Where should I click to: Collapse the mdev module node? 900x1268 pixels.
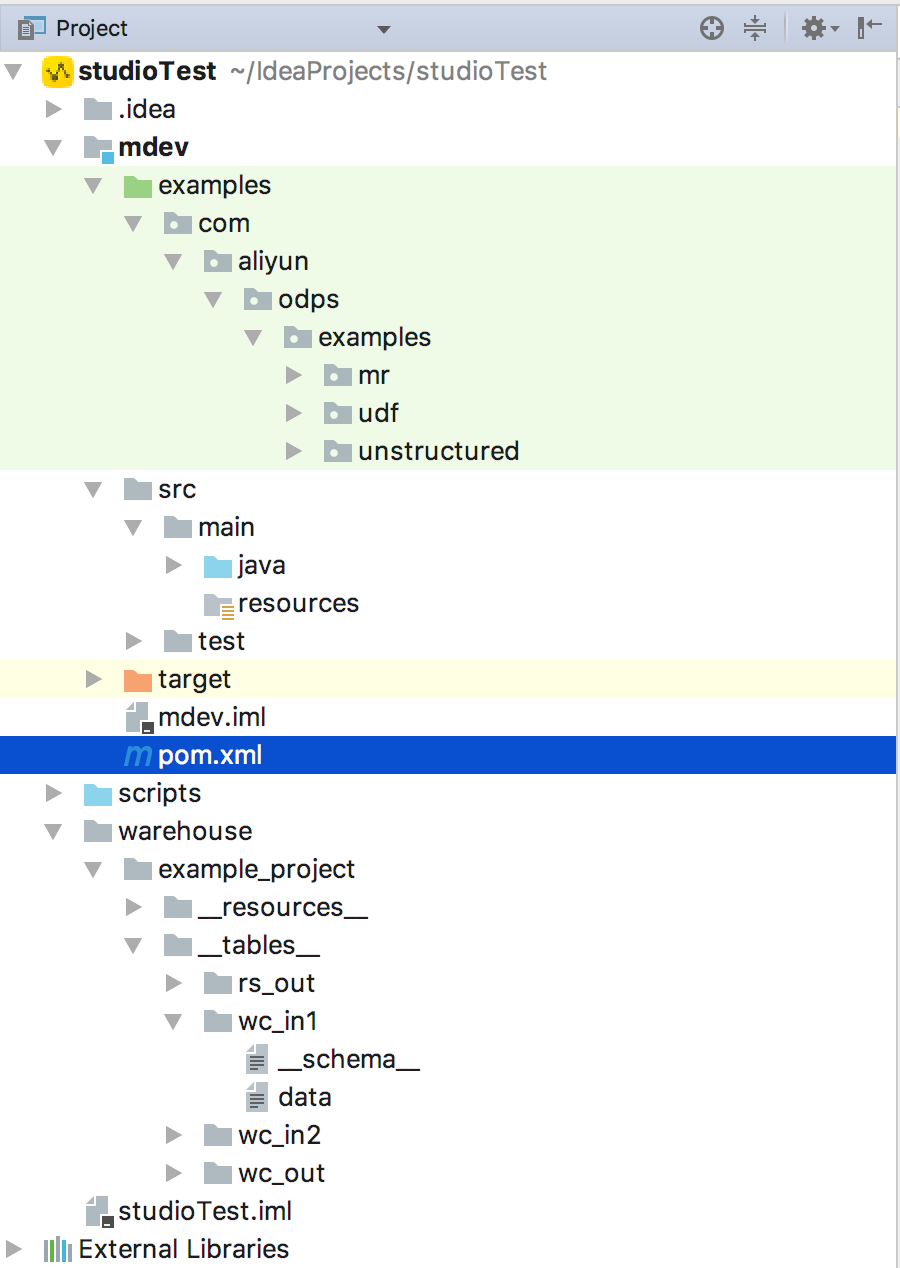pyautogui.click(x=54, y=148)
